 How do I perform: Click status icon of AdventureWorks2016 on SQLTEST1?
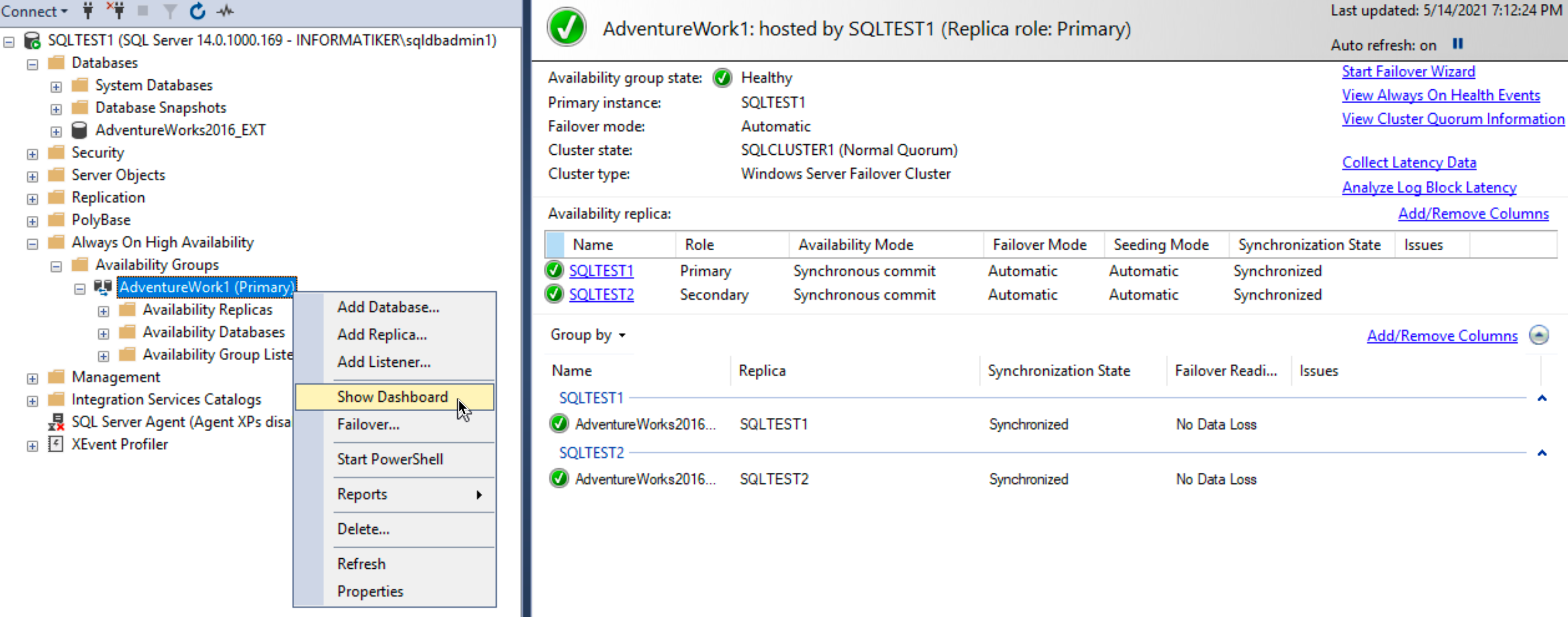[559, 424]
